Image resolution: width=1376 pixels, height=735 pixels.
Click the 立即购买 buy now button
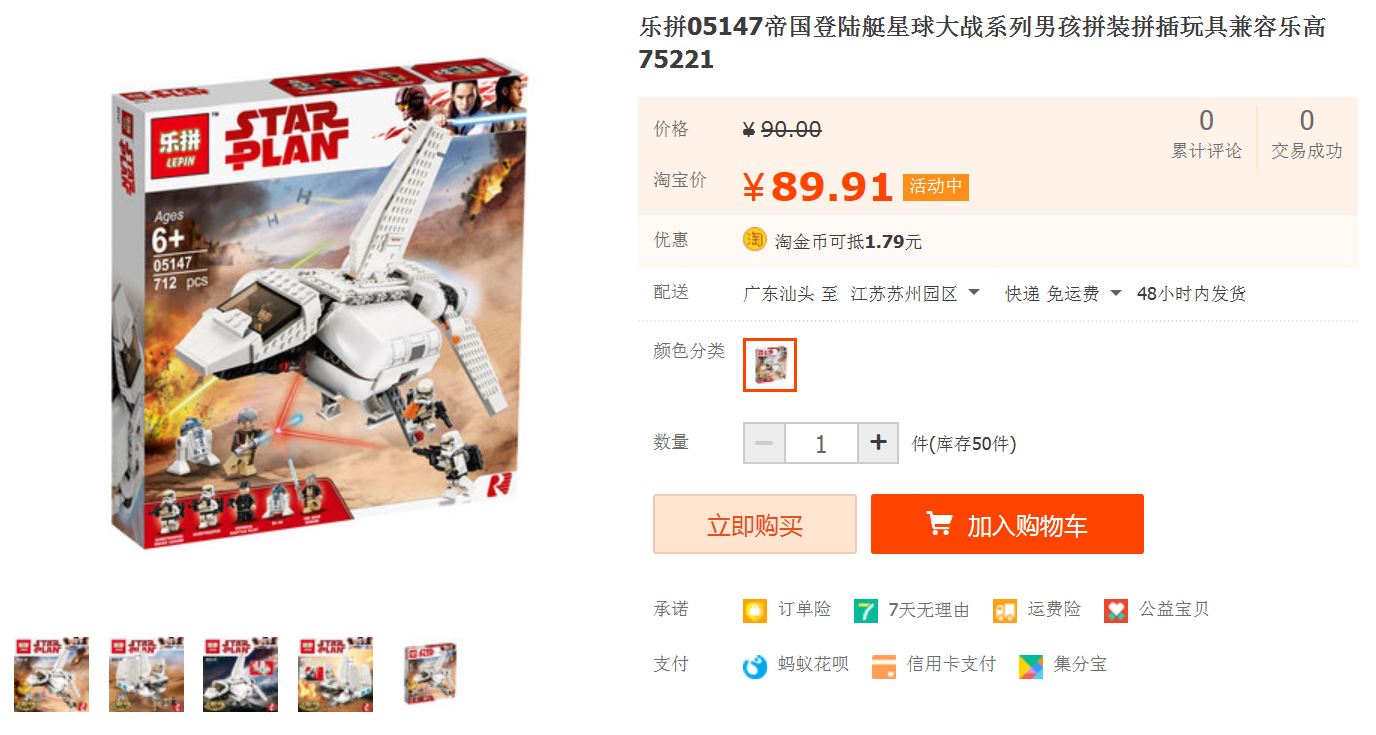coord(755,524)
